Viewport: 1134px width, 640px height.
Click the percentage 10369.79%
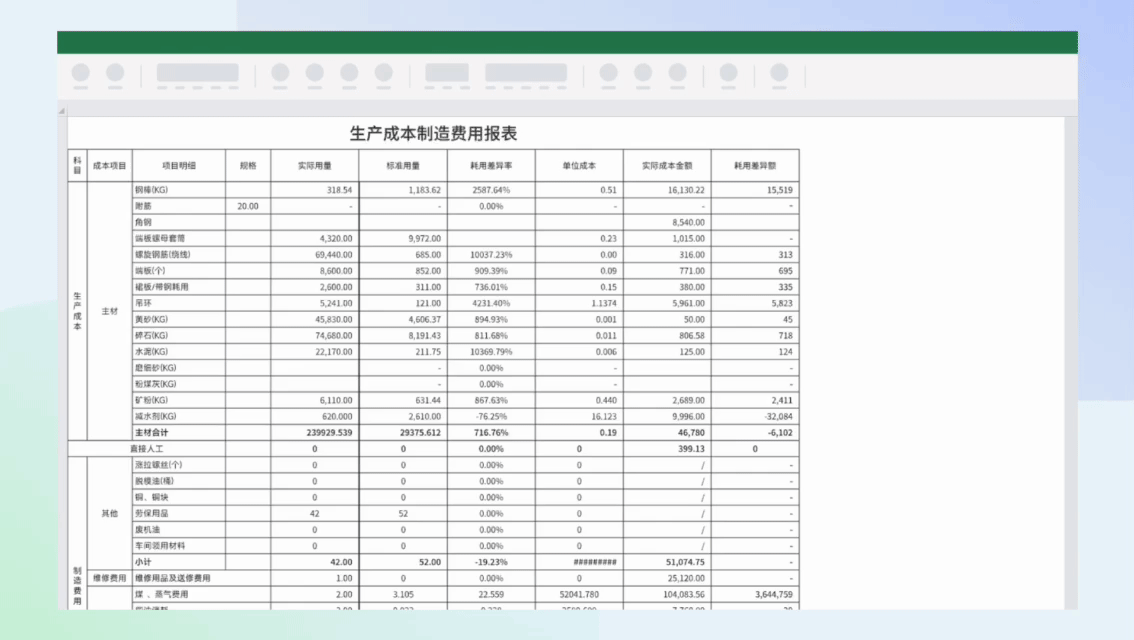pyautogui.click(x=491, y=351)
